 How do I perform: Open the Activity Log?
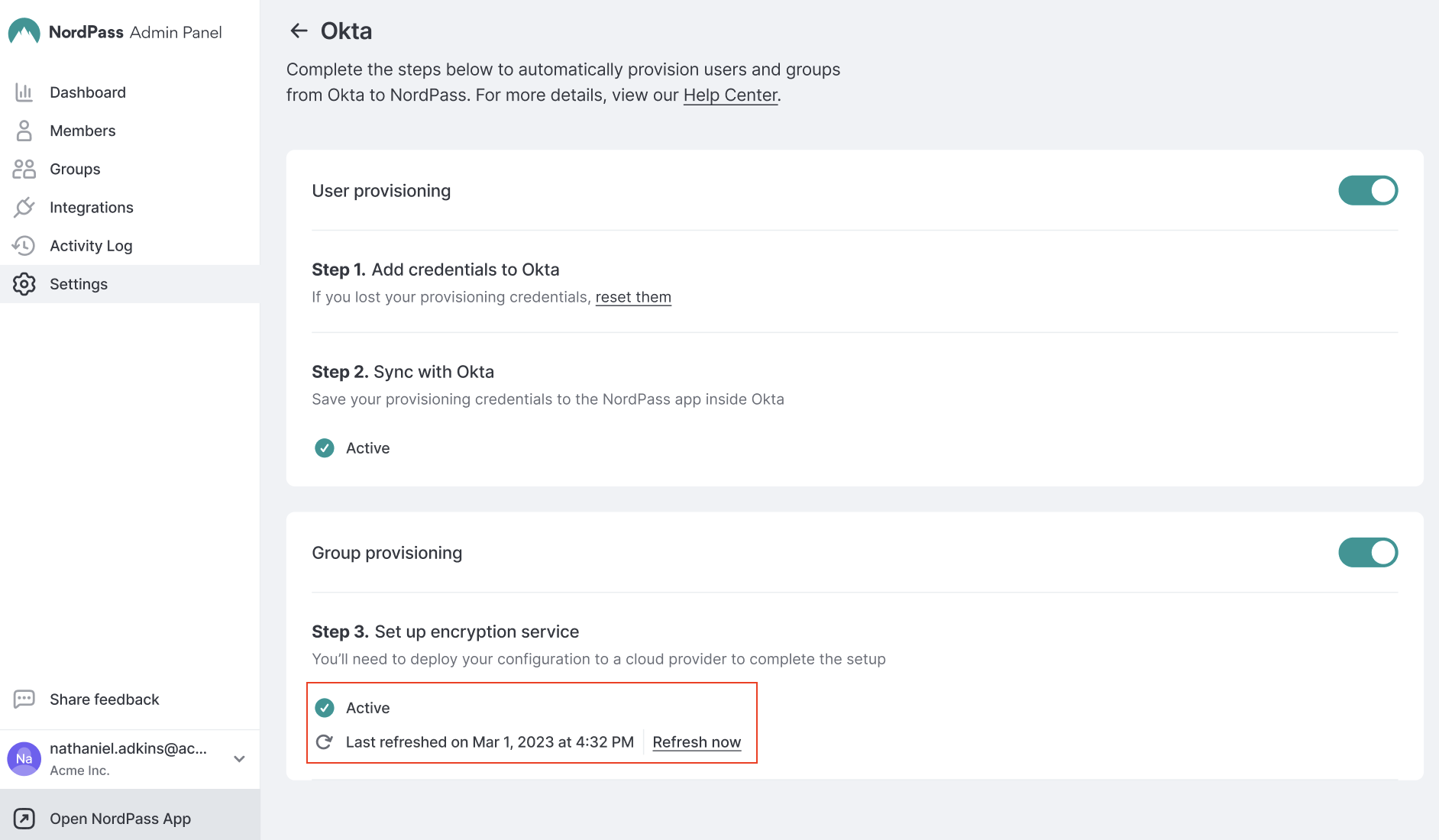pos(130,245)
